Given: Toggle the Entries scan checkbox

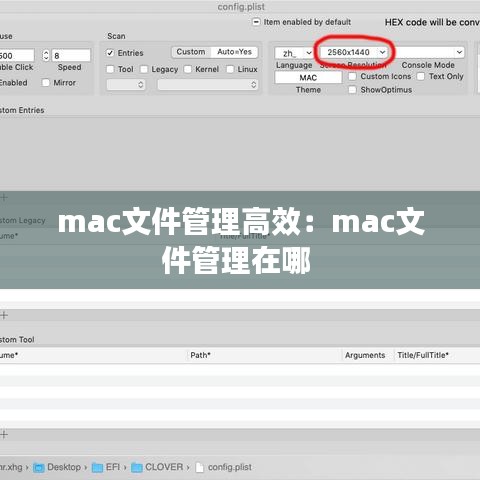Looking at the screenshot, I should click(110, 53).
